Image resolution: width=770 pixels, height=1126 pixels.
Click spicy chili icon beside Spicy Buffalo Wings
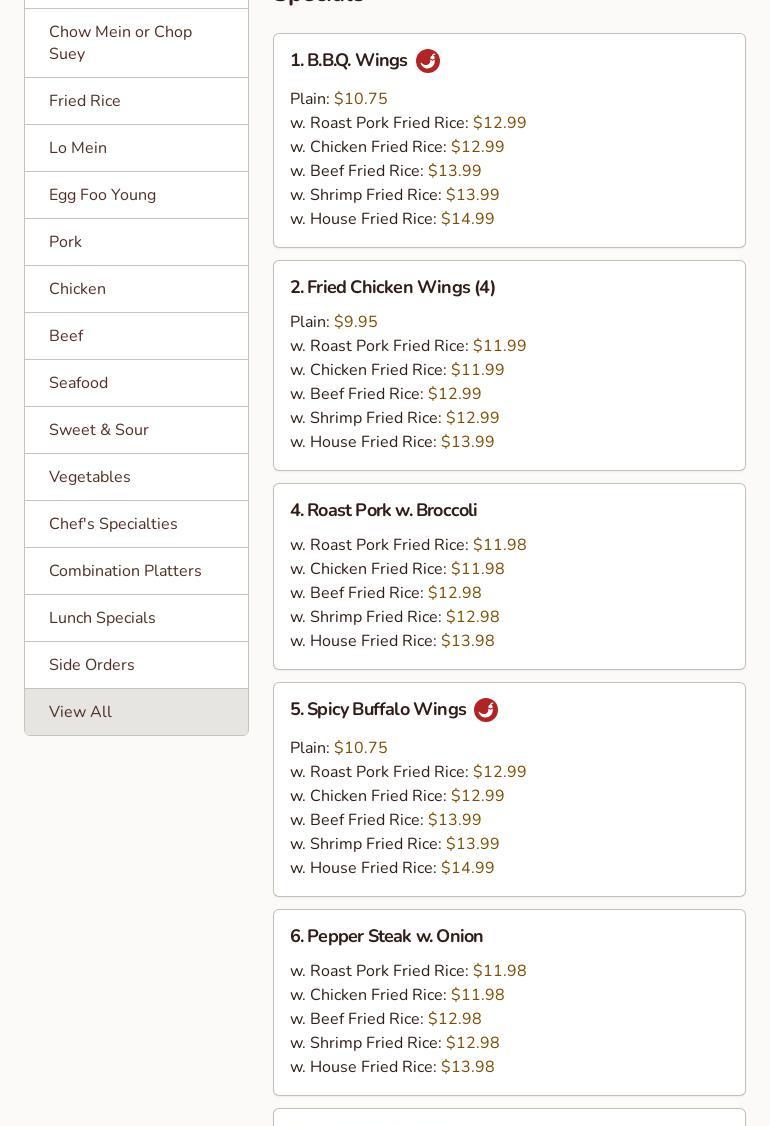[486, 710]
